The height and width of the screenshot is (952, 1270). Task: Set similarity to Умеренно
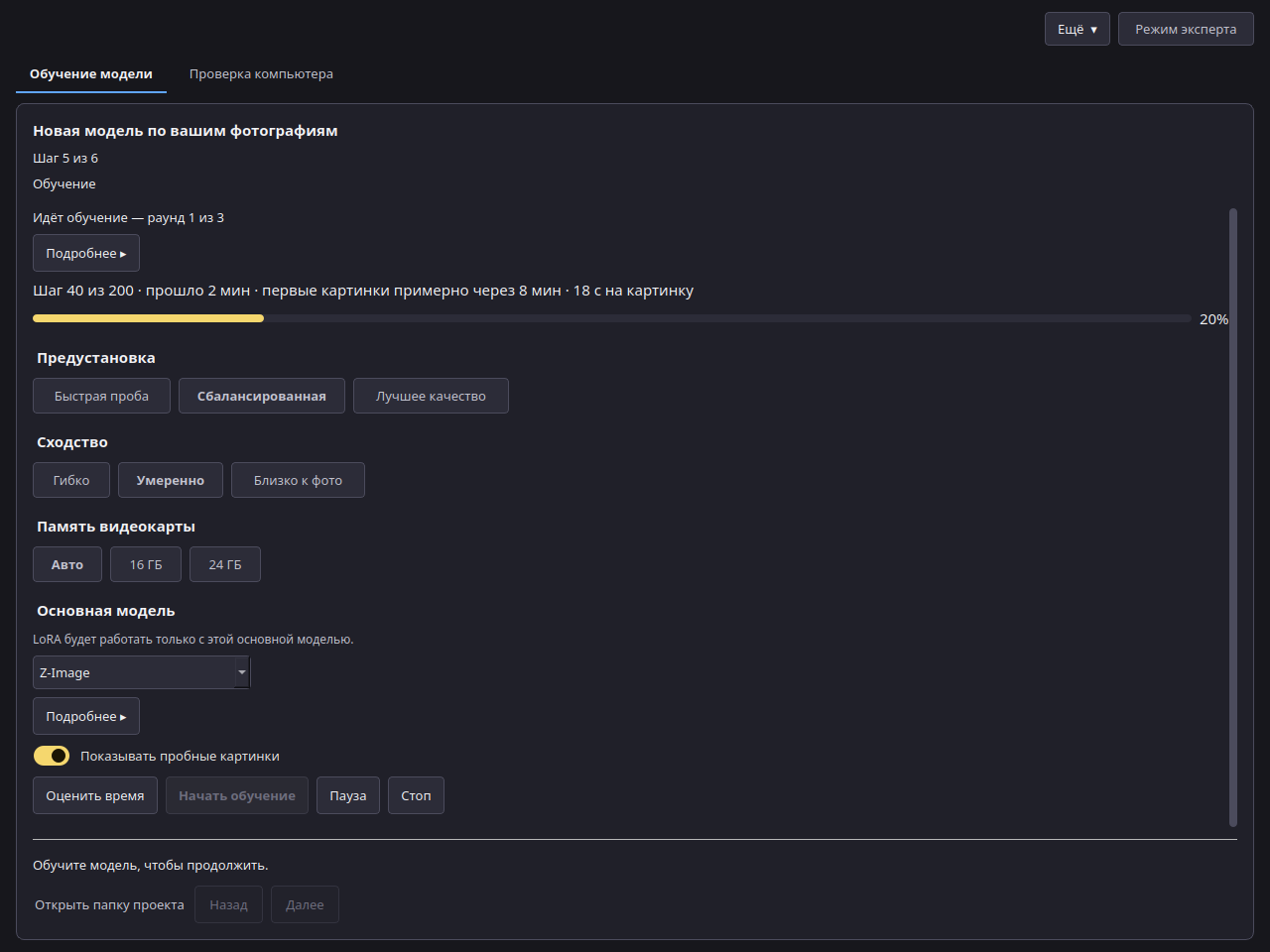(x=171, y=480)
